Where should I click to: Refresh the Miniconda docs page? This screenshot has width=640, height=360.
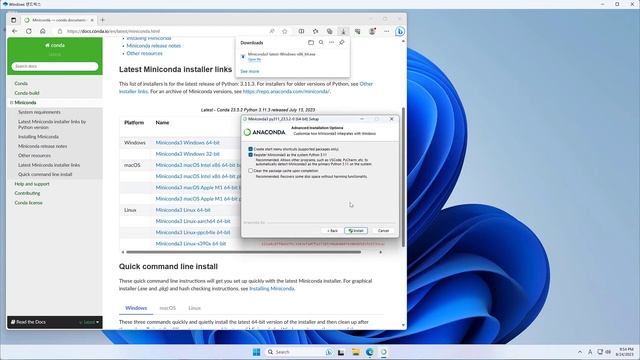click(29, 31)
